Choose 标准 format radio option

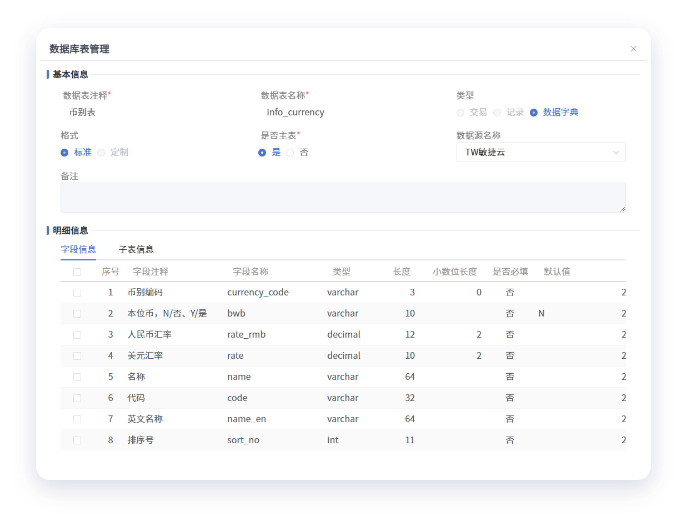click(65, 152)
